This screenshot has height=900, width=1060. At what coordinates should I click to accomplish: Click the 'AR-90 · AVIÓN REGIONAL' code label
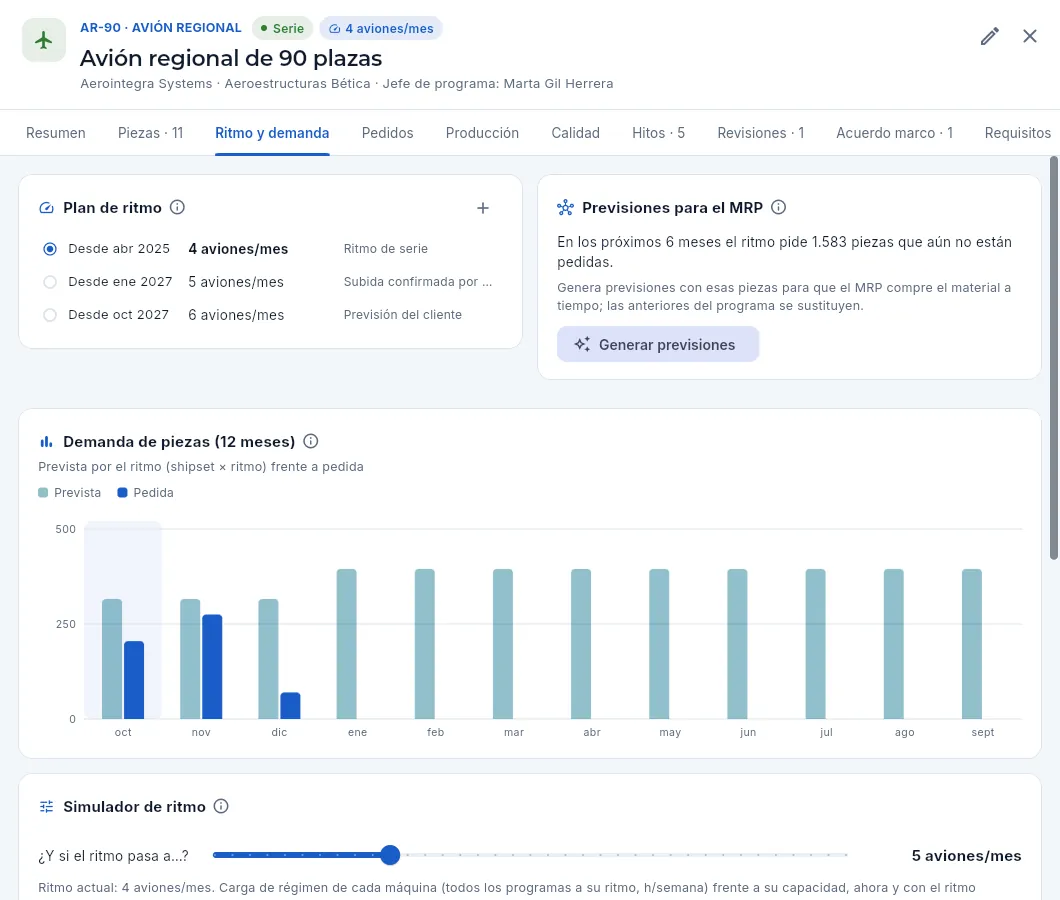[161, 28]
